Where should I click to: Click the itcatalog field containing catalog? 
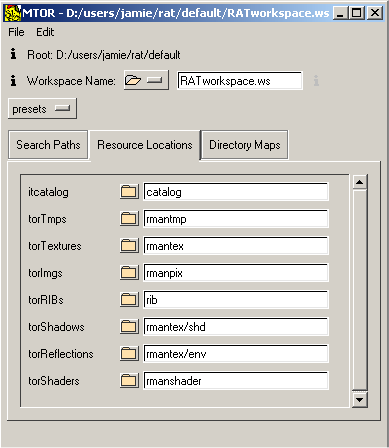tap(236, 192)
